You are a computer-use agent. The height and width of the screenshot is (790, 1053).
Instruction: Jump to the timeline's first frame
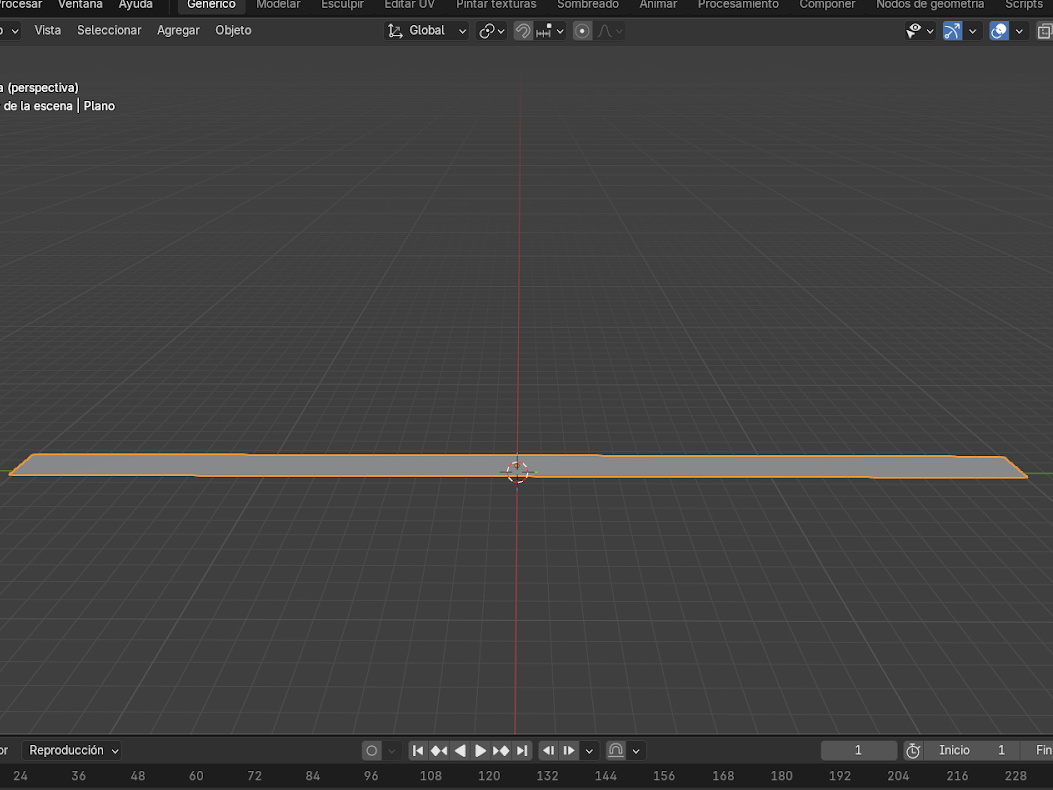418,751
